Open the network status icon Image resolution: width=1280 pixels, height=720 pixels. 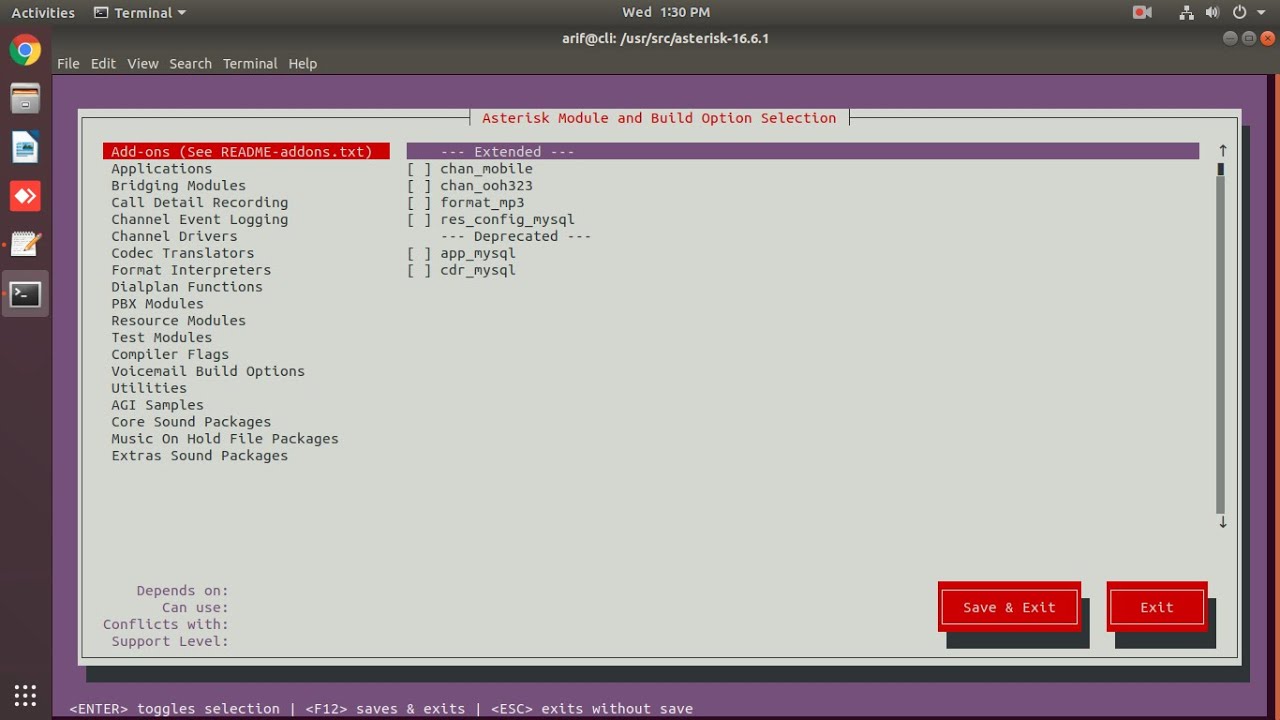(x=1186, y=13)
